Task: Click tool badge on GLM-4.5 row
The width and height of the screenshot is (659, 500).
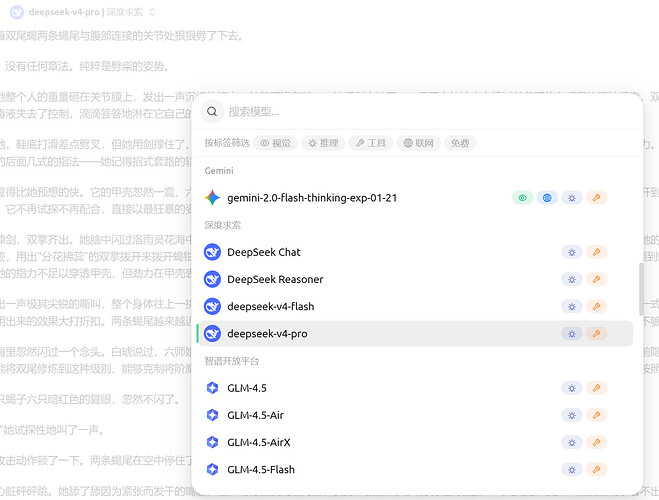Action: pos(596,388)
